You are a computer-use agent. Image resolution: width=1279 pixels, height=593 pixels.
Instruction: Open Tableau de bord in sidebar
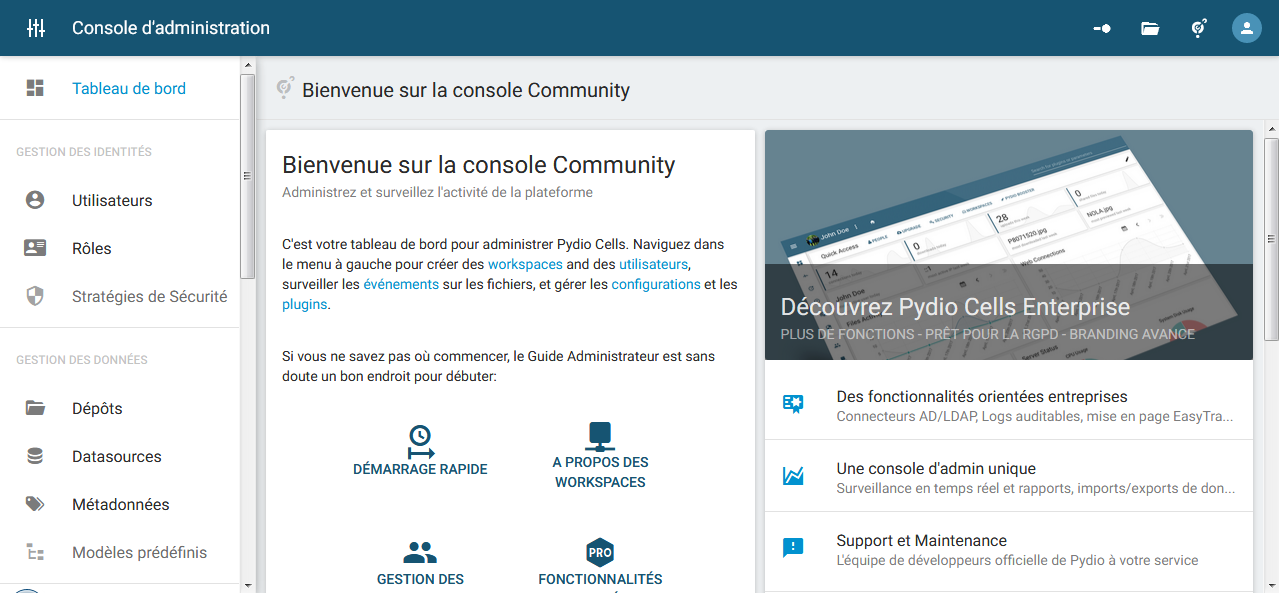[128, 88]
